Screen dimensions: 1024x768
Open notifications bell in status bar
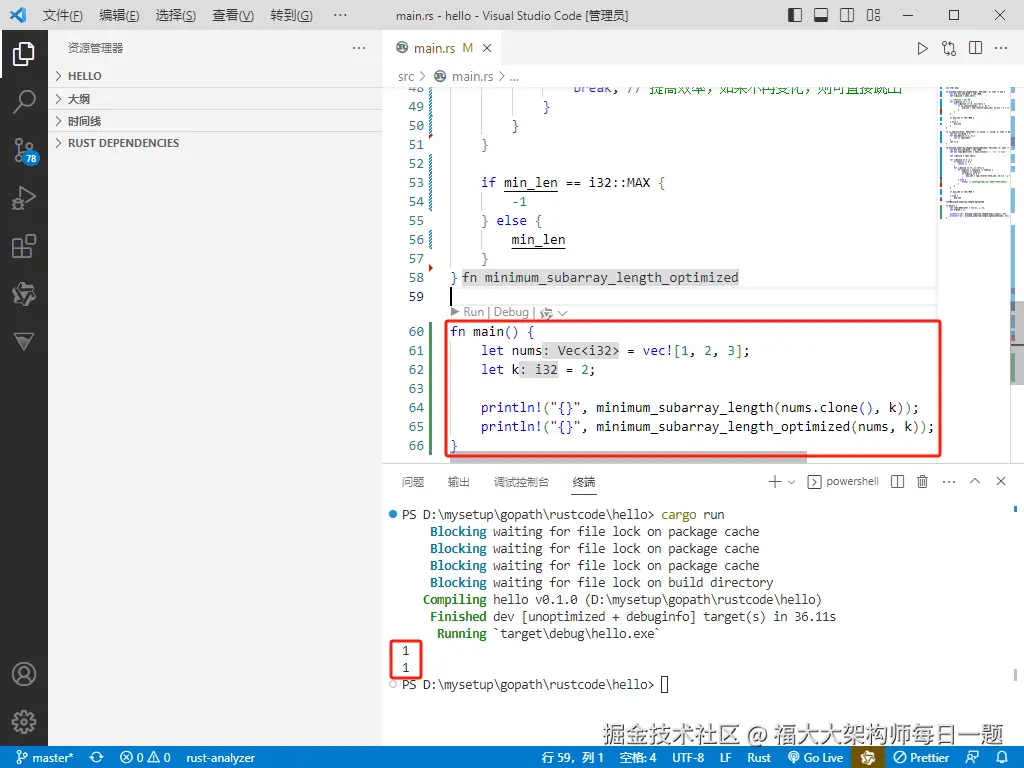pos(1002,758)
